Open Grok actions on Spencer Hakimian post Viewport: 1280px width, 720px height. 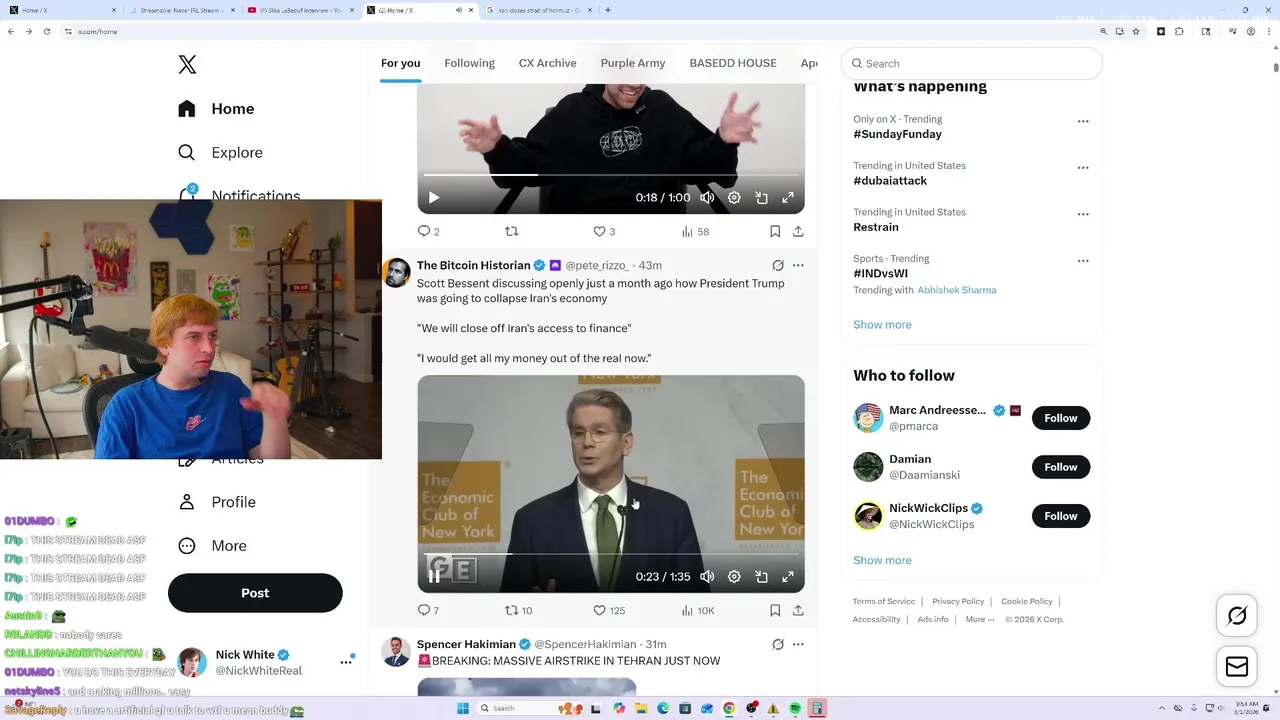[x=778, y=644]
